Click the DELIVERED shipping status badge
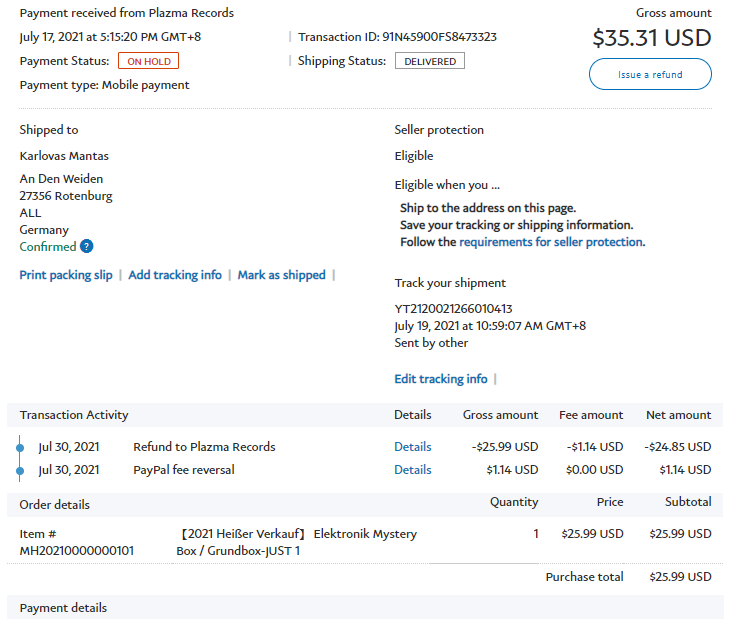733x621 pixels. point(430,61)
